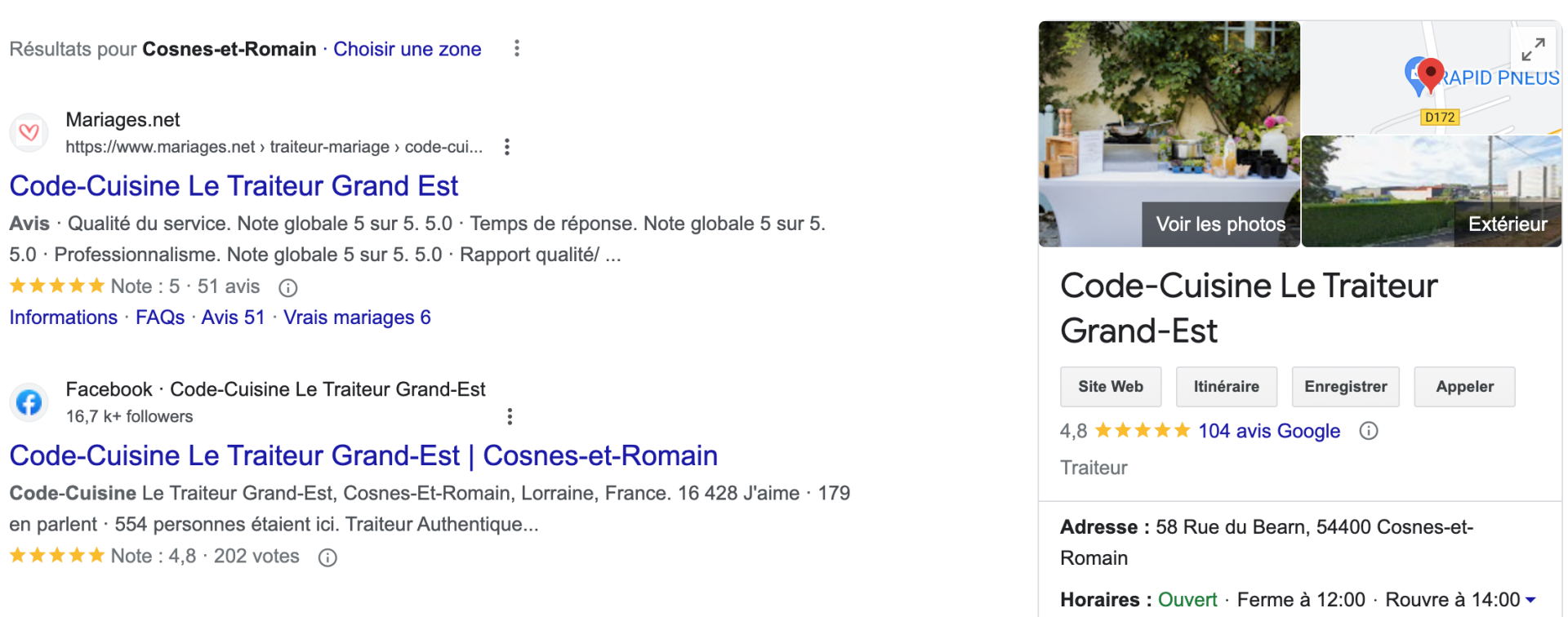Open the Mariages.net result options menu
Viewport: 1568px width, 617px height.
[507, 147]
